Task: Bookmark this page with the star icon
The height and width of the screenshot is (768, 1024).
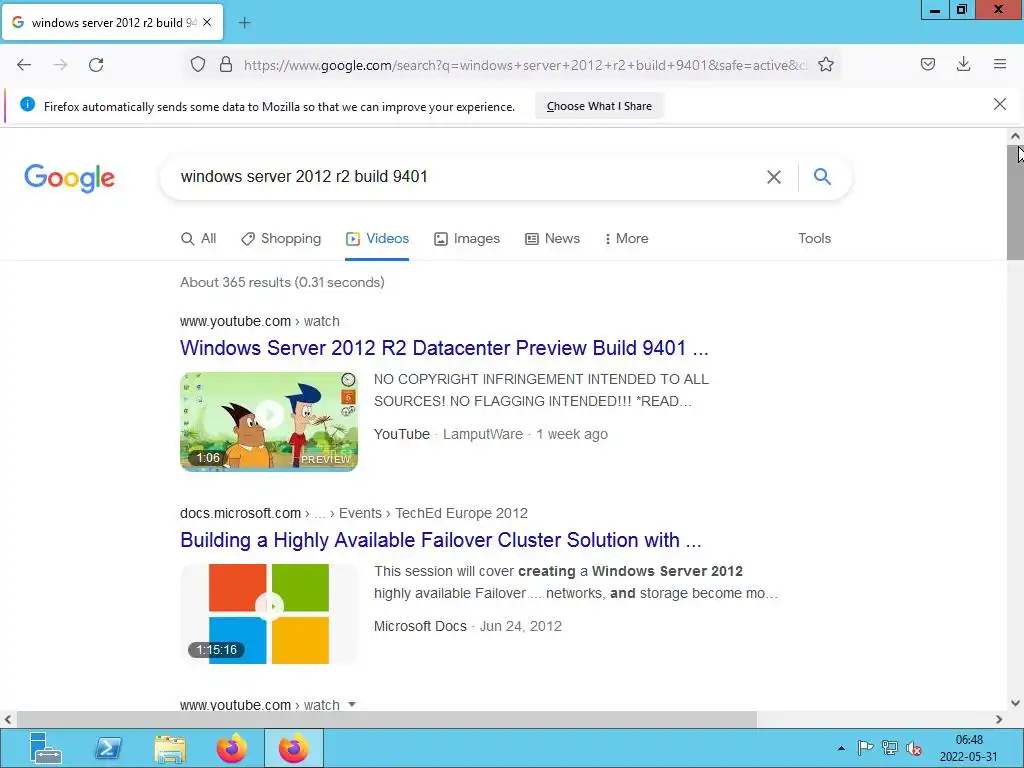Action: pos(825,65)
